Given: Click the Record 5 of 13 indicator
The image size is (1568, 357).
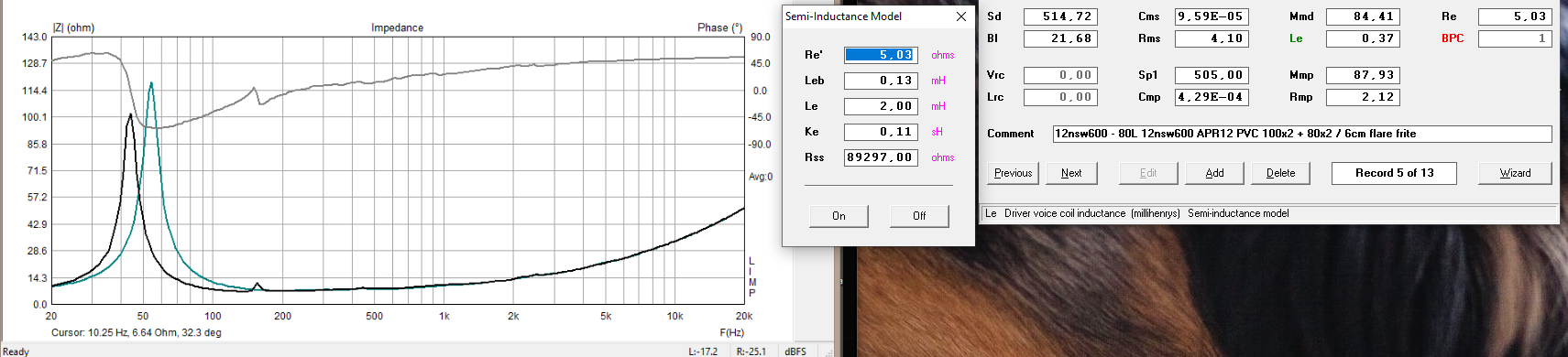Looking at the screenshot, I should coord(1394,173).
